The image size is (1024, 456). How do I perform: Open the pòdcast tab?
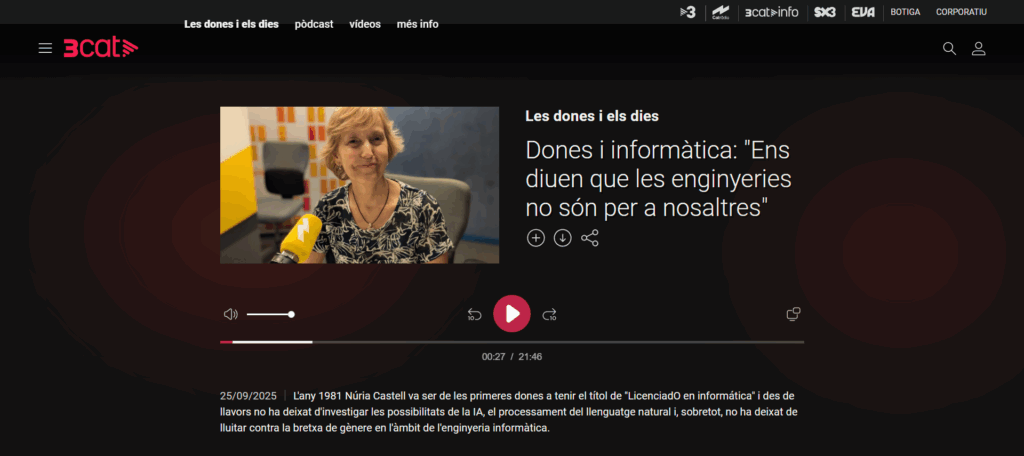tap(314, 24)
